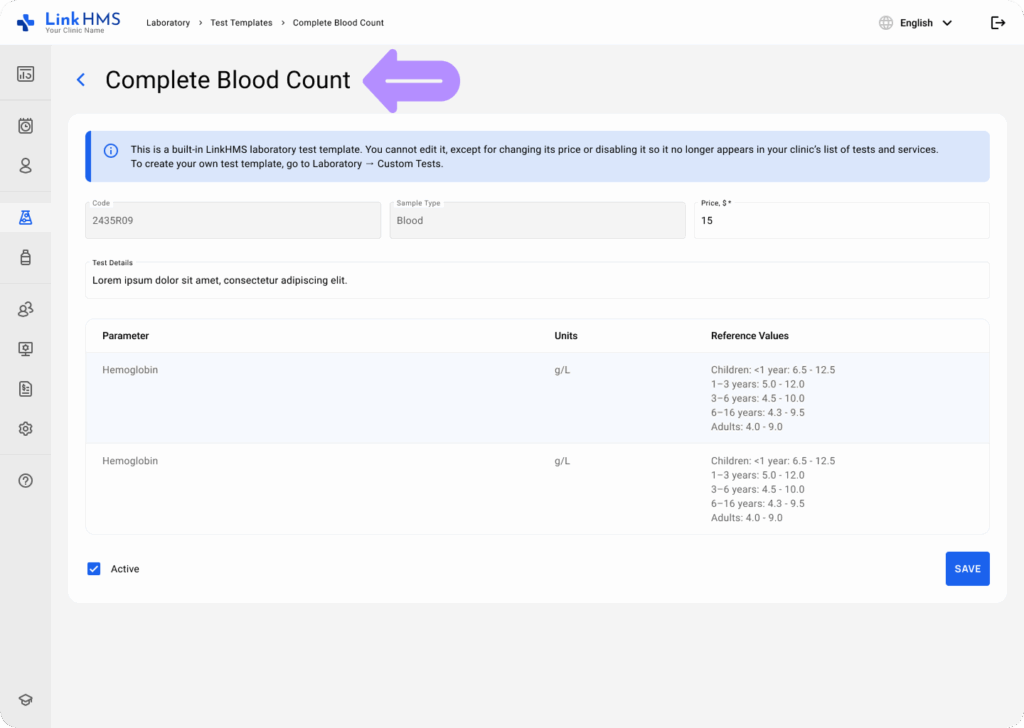Open the help question-mark sidebar icon
Viewport: 1024px width, 728px height.
click(25, 481)
